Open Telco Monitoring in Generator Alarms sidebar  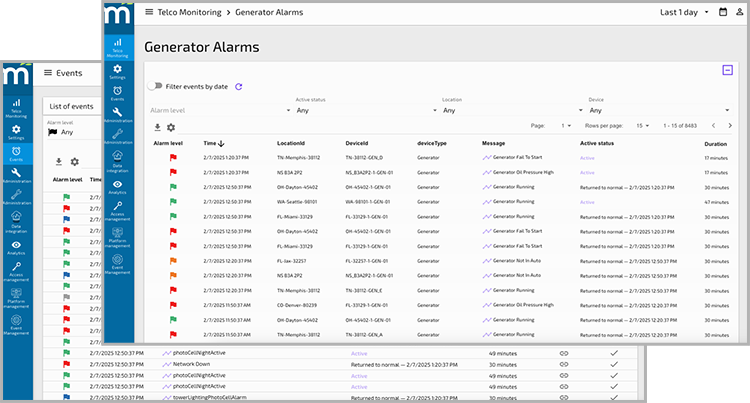[x=118, y=47]
